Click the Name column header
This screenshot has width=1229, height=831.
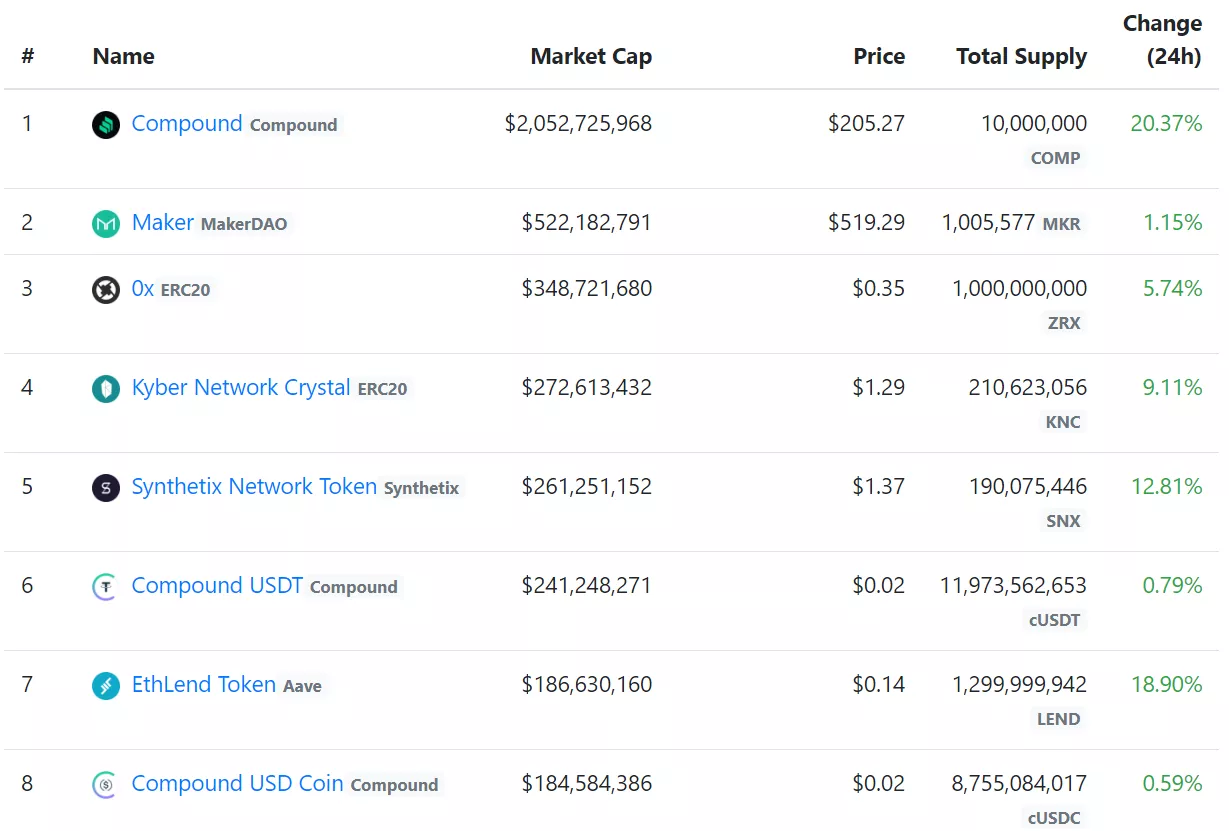pyautogui.click(x=124, y=57)
